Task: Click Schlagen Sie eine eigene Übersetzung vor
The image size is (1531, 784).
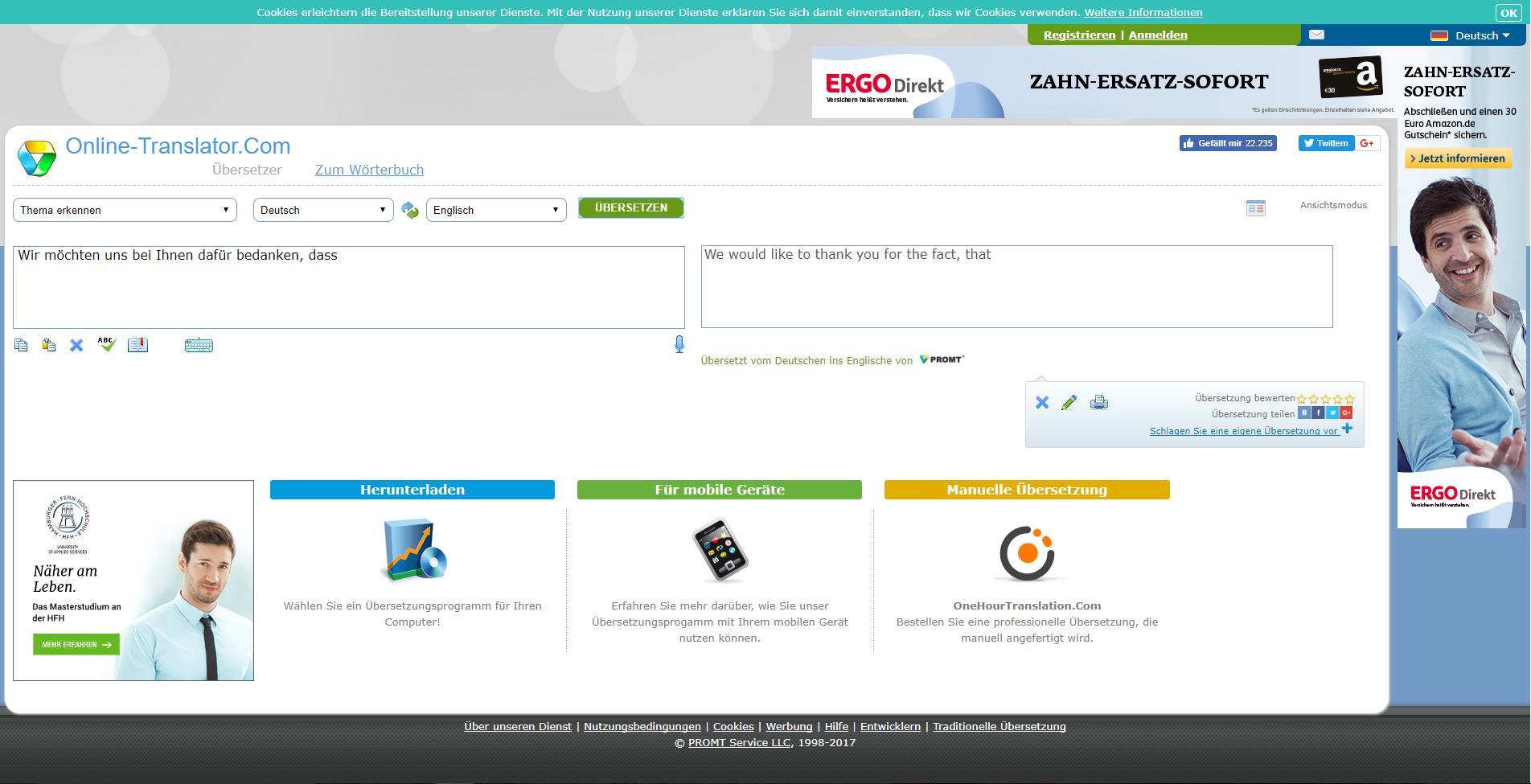Action: tap(1245, 431)
